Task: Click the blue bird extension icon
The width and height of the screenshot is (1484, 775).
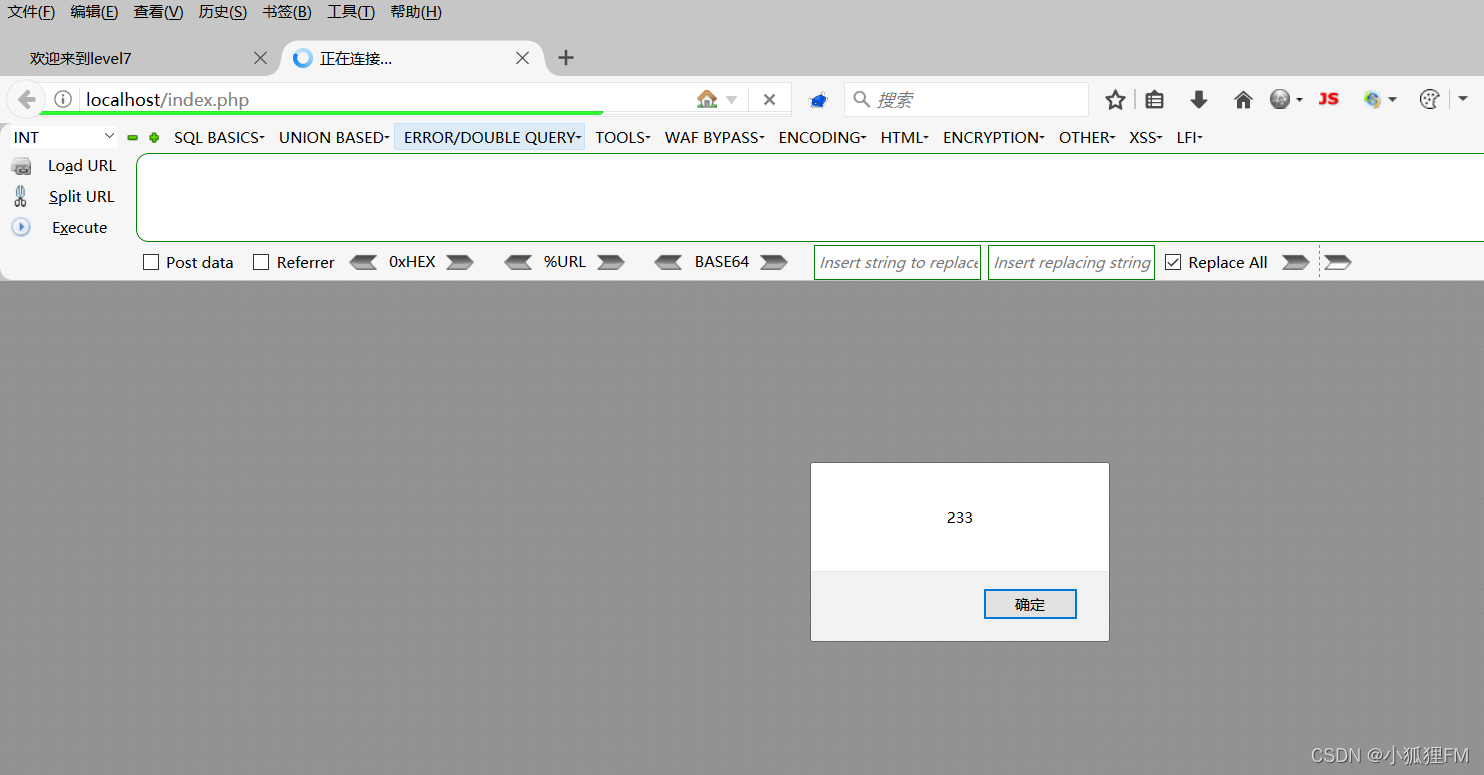Action: pos(818,100)
